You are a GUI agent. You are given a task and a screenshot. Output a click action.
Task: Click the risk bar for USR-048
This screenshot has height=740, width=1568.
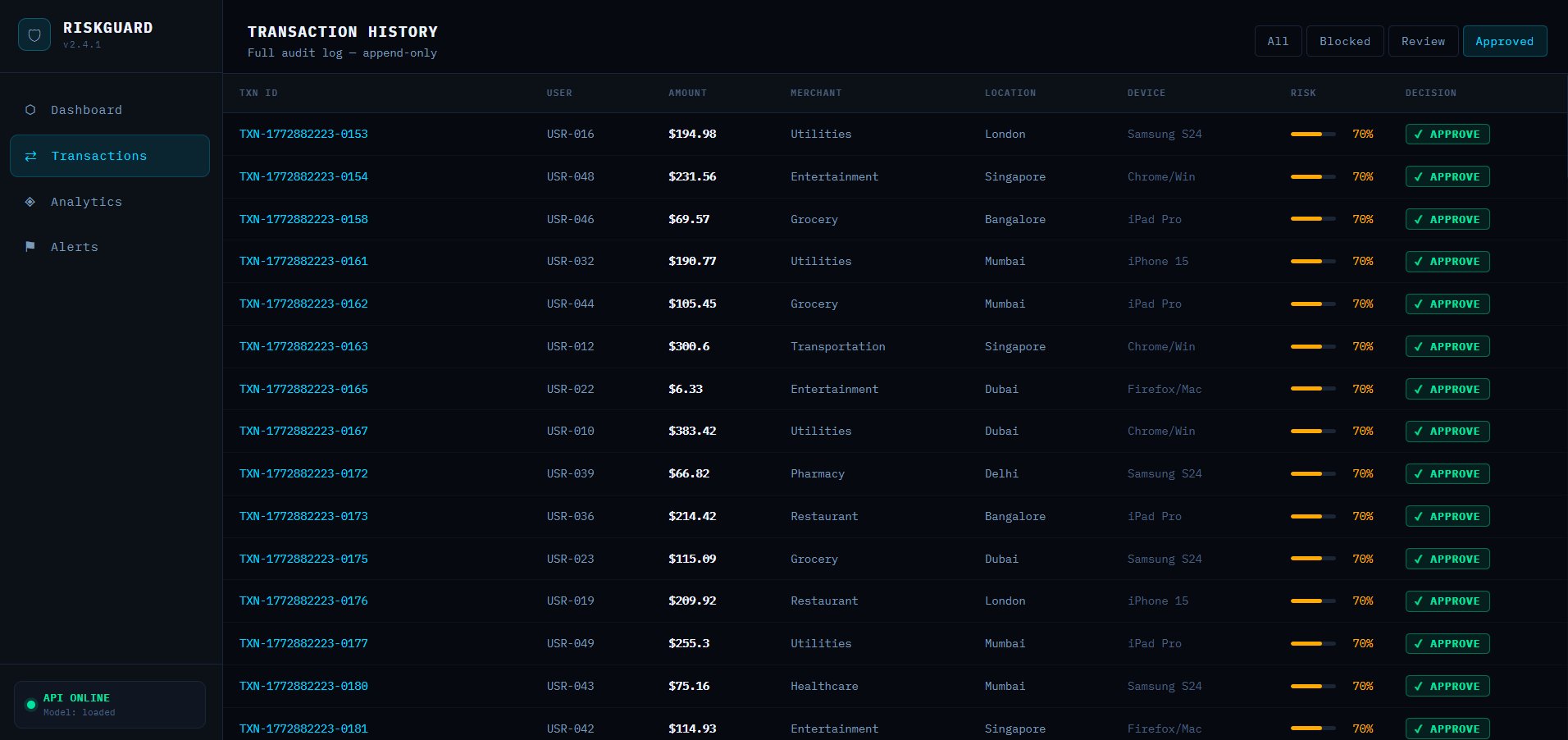point(1312,176)
